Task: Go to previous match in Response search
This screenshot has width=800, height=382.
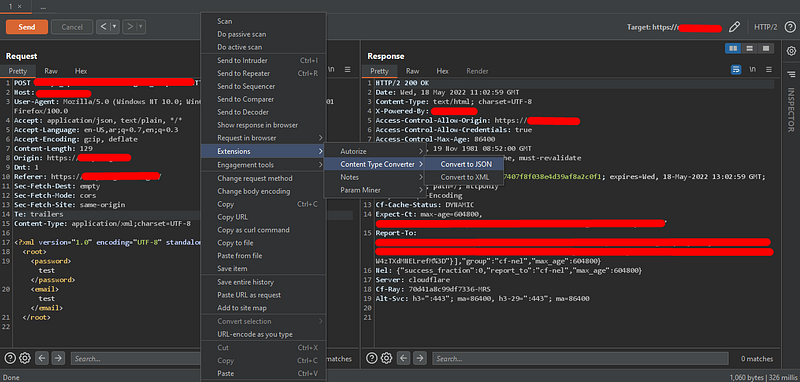Action: pos(404,359)
